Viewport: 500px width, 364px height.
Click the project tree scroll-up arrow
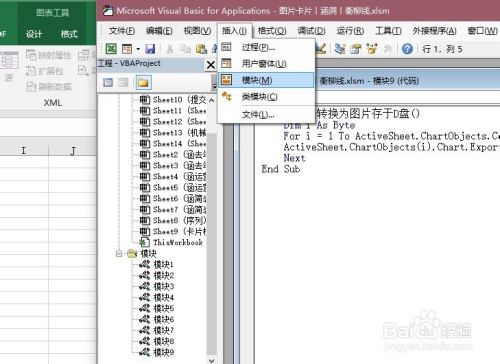pos(212,100)
